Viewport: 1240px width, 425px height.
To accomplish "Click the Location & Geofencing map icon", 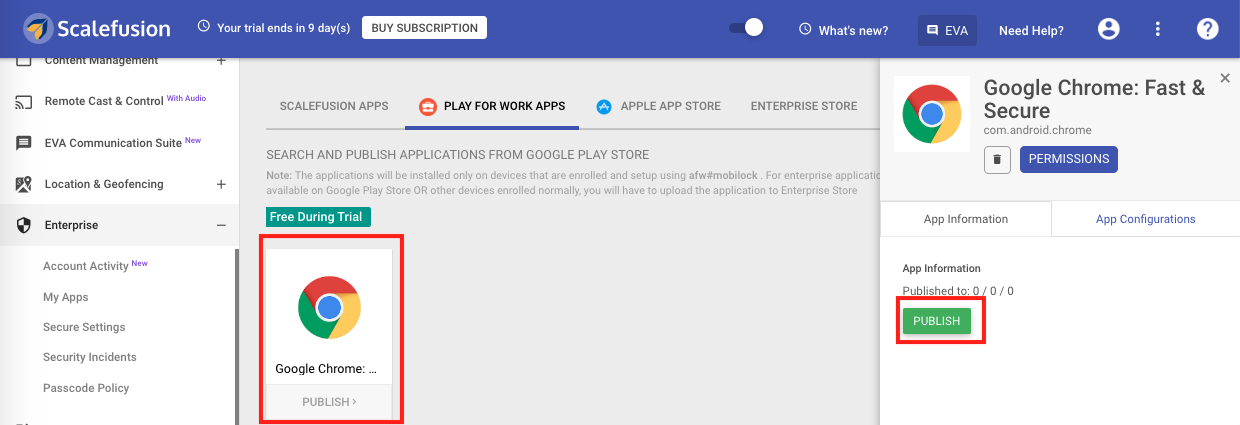I will coord(24,184).
